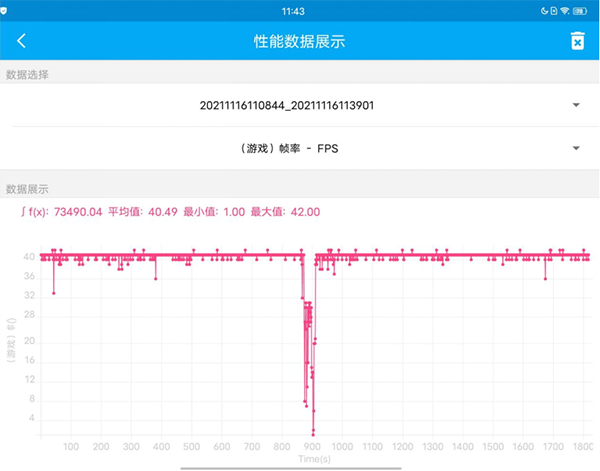This screenshot has height=471, width=600.
Task: Tap the 11:43 clock in status bar
Action: pyautogui.click(x=300, y=9)
